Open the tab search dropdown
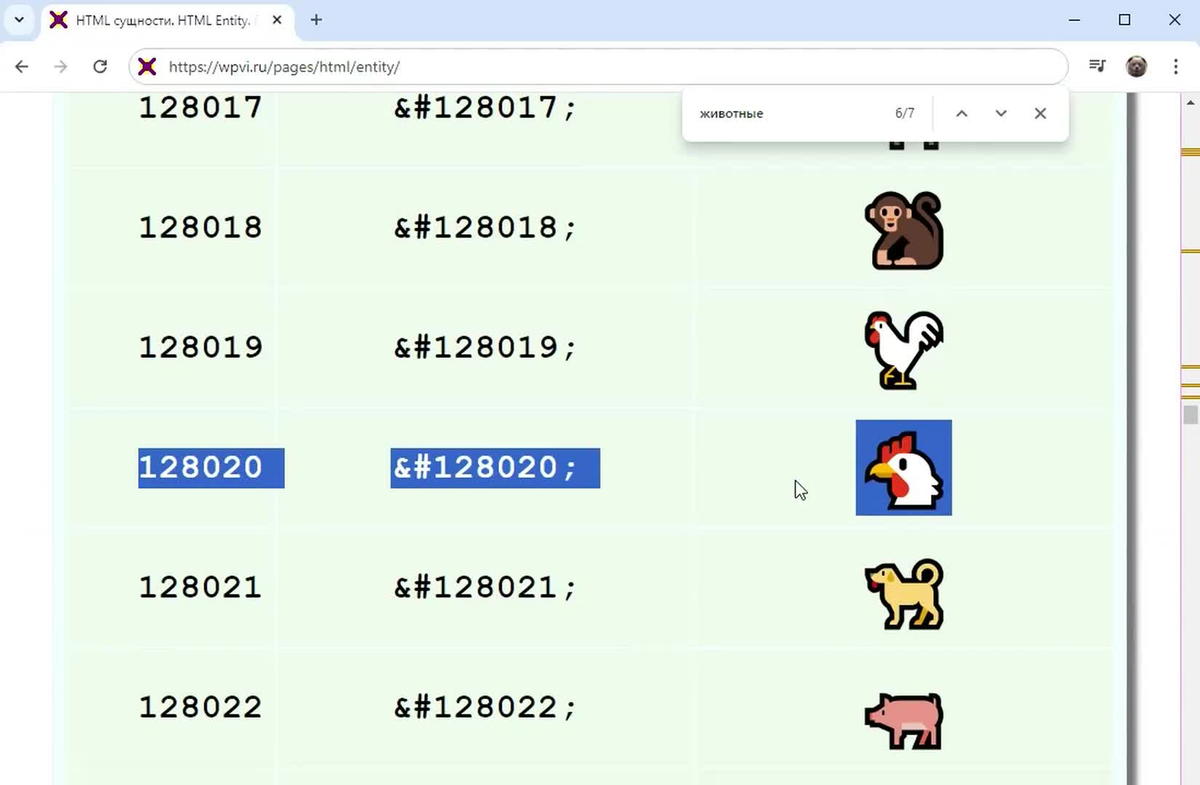Image resolution: width=1200 pixels, height=785 pixels. [x=19, y=20]
